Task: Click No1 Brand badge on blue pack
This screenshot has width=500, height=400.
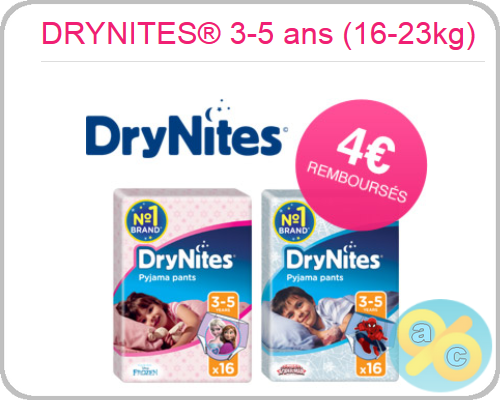Action: [294, 222]
